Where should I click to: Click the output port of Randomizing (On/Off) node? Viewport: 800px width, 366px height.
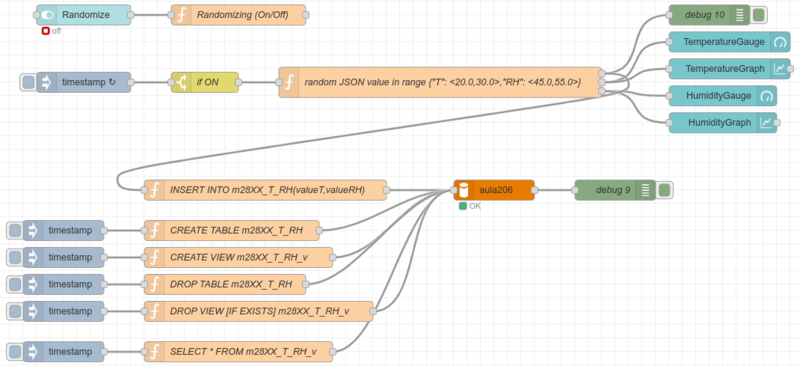[306, 15]
